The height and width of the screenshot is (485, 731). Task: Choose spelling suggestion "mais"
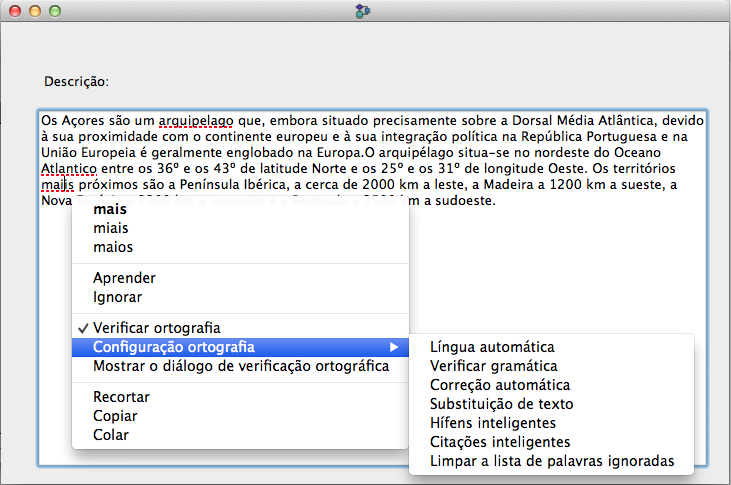[x=110, y=210]
